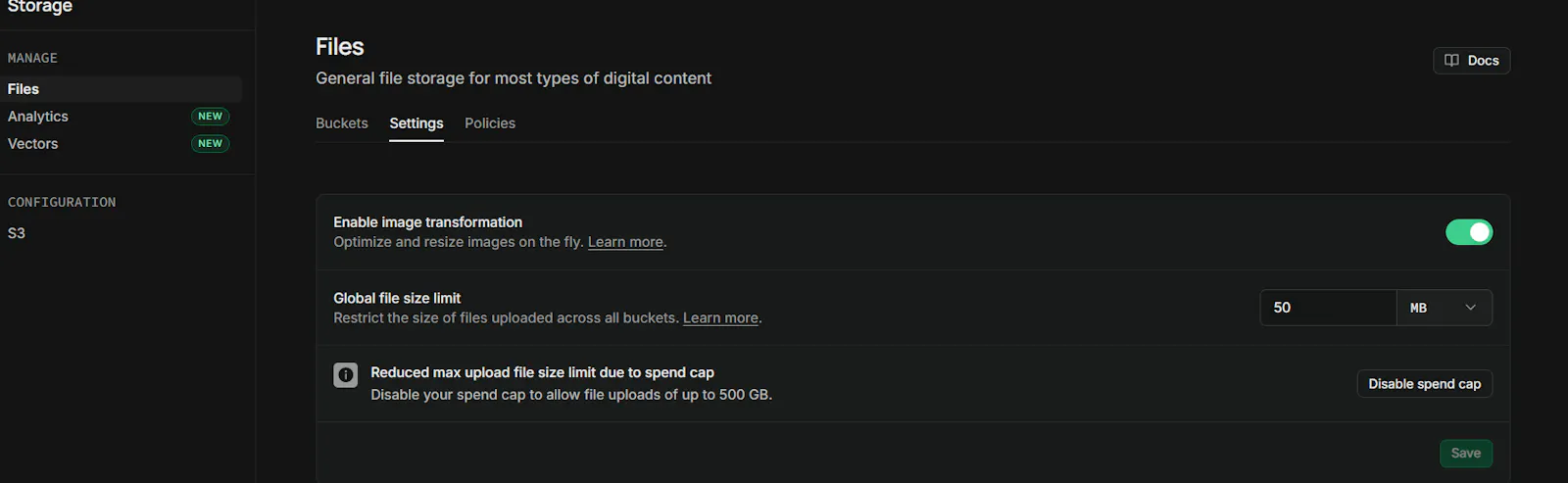
Task: Click the Save button
Action: pyautogui.click(x=1466, y=453)
